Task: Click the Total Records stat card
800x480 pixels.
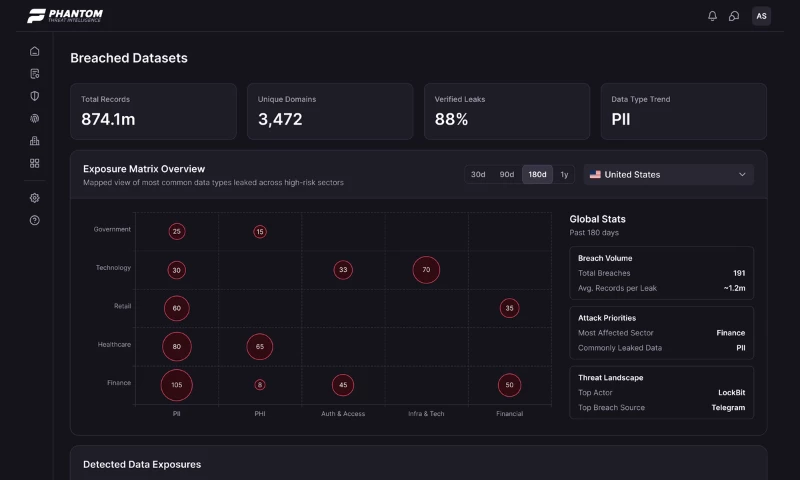Action: point(153,111)
